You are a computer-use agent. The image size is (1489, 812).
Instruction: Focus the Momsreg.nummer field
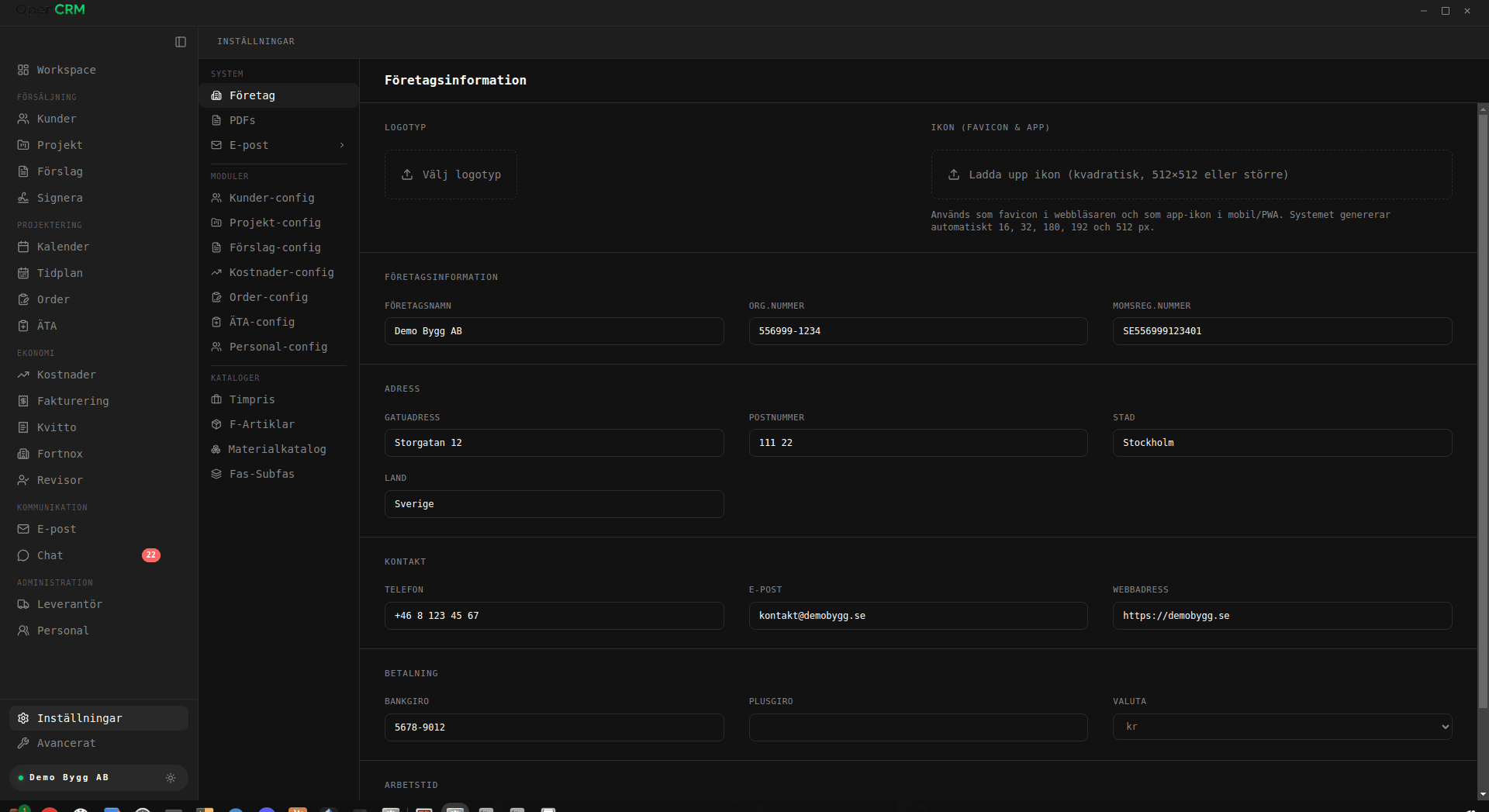click(x=1282, y=331)
